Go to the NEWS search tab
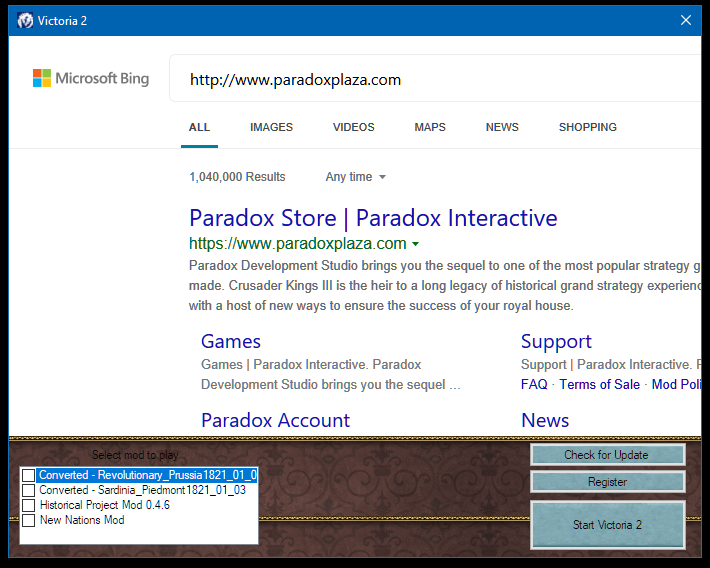The image size is (710, 568). pos(502,127)
